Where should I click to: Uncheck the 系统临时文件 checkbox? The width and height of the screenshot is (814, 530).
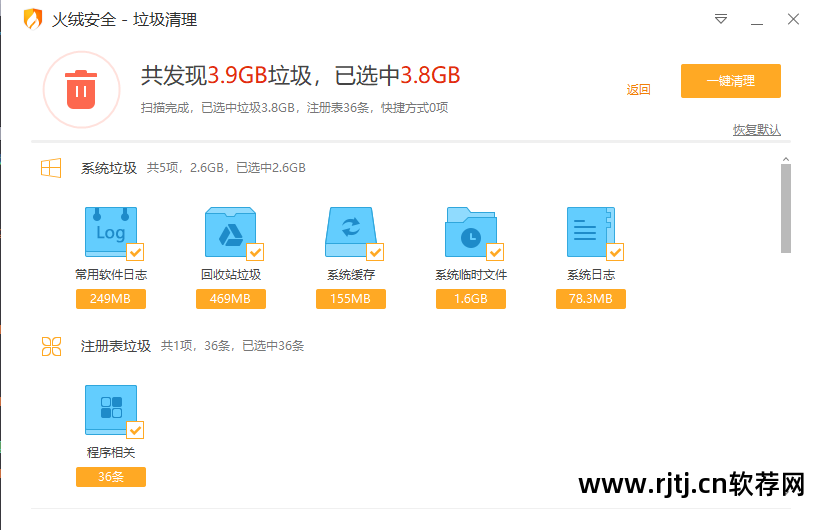tap(495, 252)
